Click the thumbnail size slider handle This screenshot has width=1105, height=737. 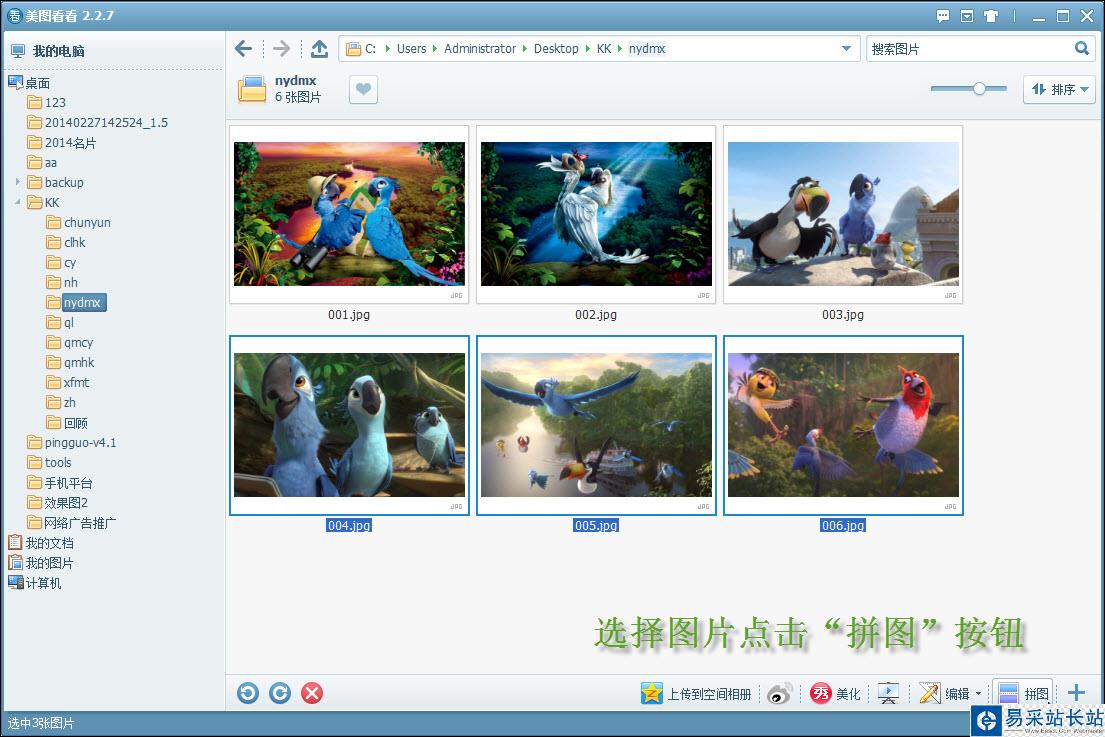979,88
